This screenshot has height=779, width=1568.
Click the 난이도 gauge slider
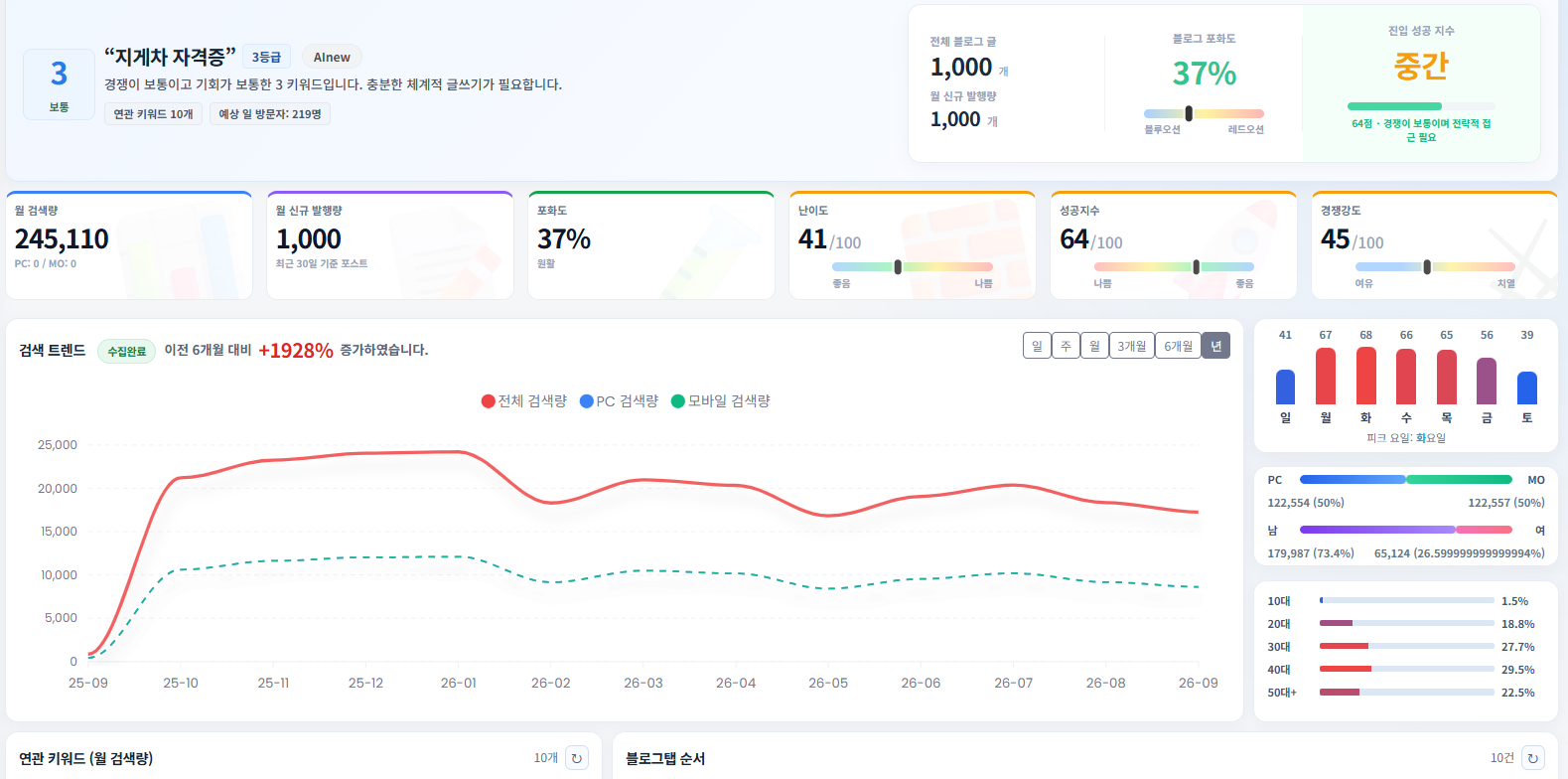pyautogui.click(x=913, y=266)
